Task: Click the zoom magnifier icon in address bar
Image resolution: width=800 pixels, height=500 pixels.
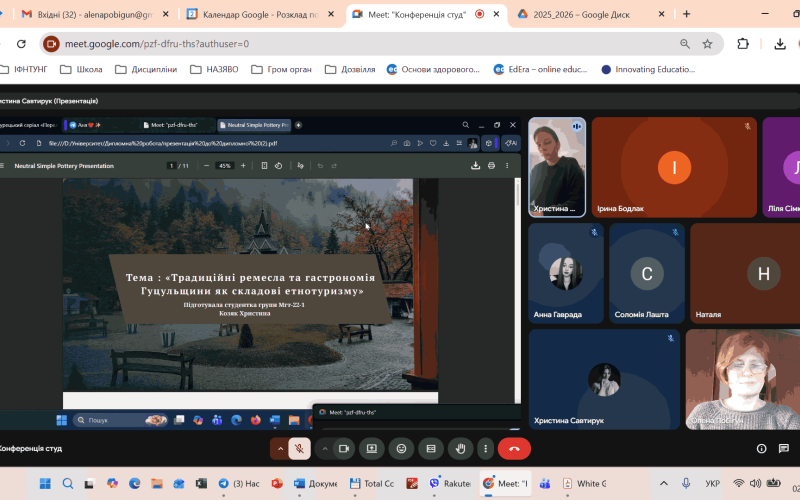Action: click(x=685, y=44)
